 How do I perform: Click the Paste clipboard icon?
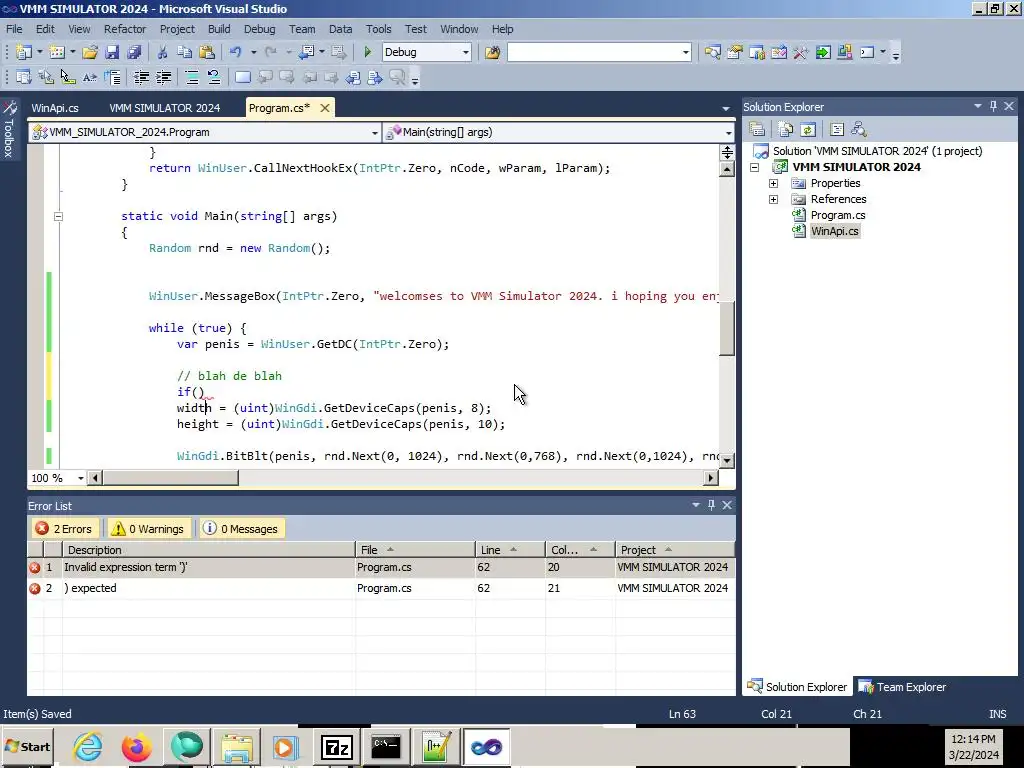207,52
